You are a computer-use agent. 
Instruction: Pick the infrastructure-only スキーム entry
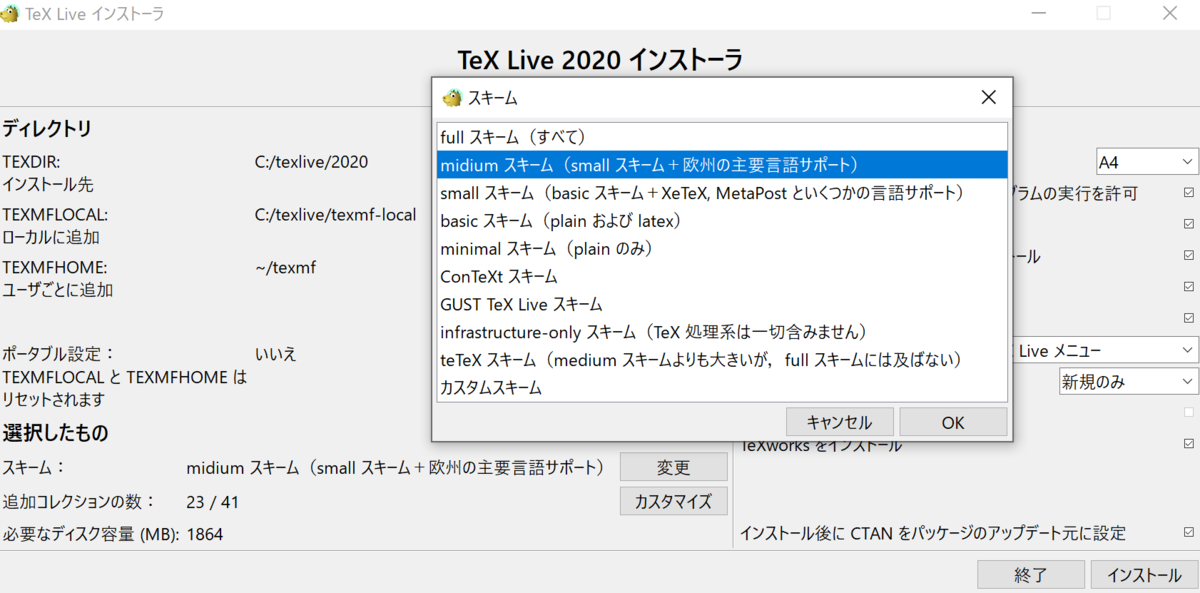pyautogui.click(x=722, y=331)
